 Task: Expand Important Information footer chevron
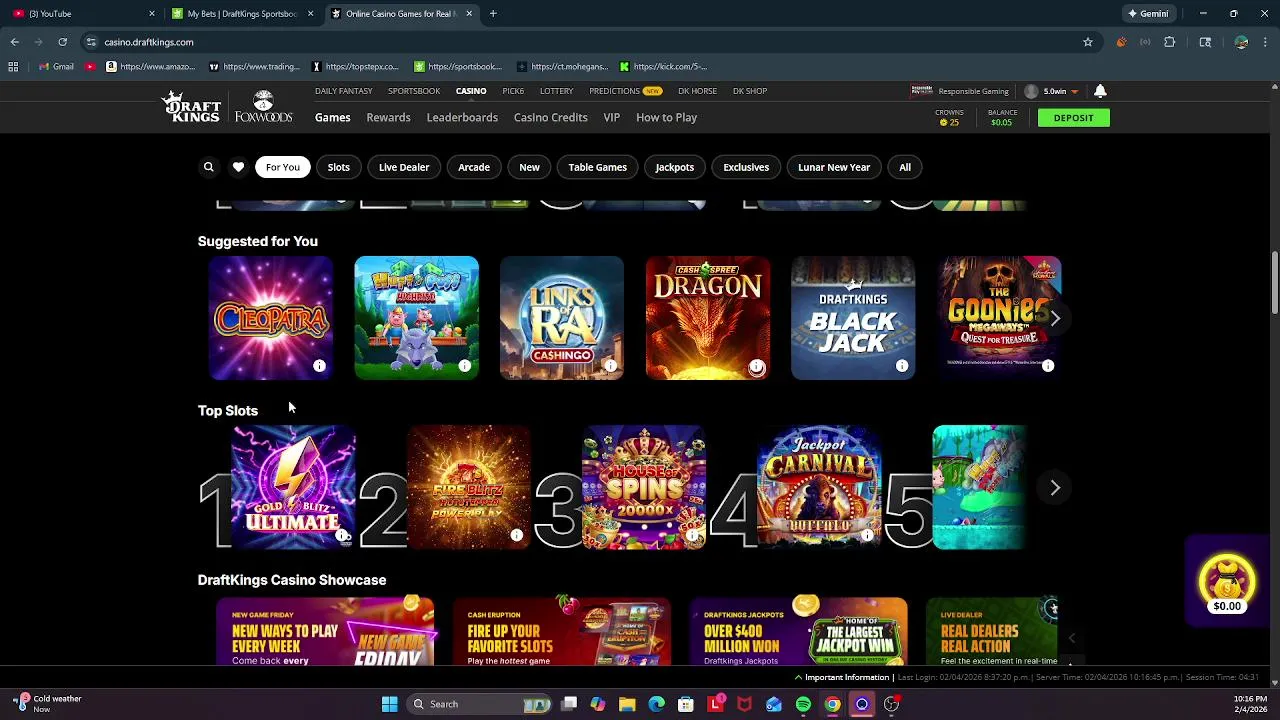tap(798, 678)
